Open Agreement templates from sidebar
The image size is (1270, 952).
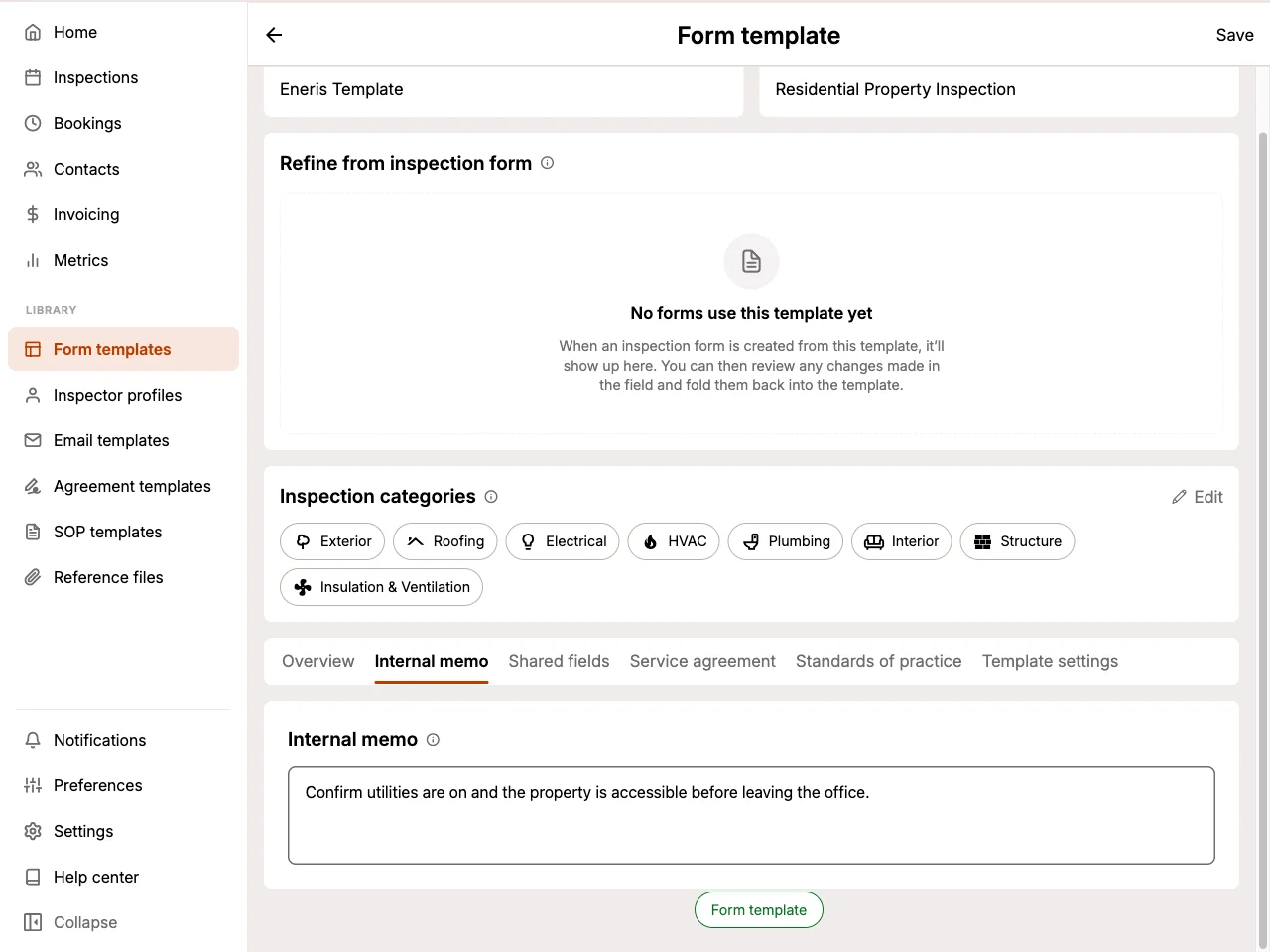pos(123,486)
